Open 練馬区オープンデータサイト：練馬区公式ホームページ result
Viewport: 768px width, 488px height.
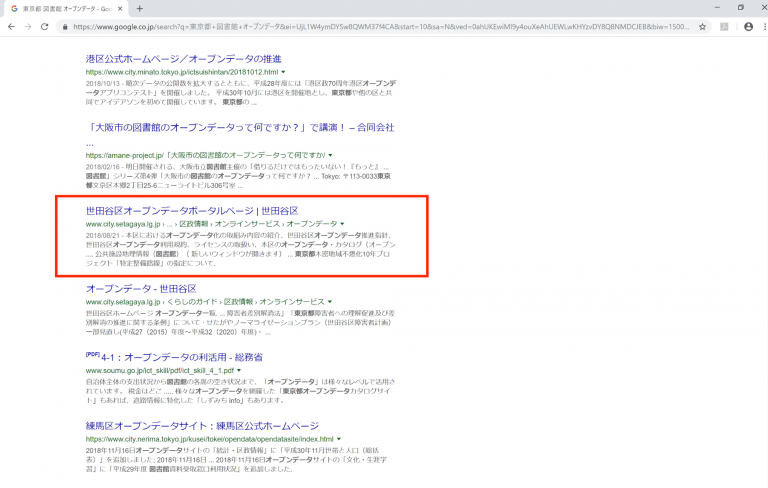tap(202, 426)
